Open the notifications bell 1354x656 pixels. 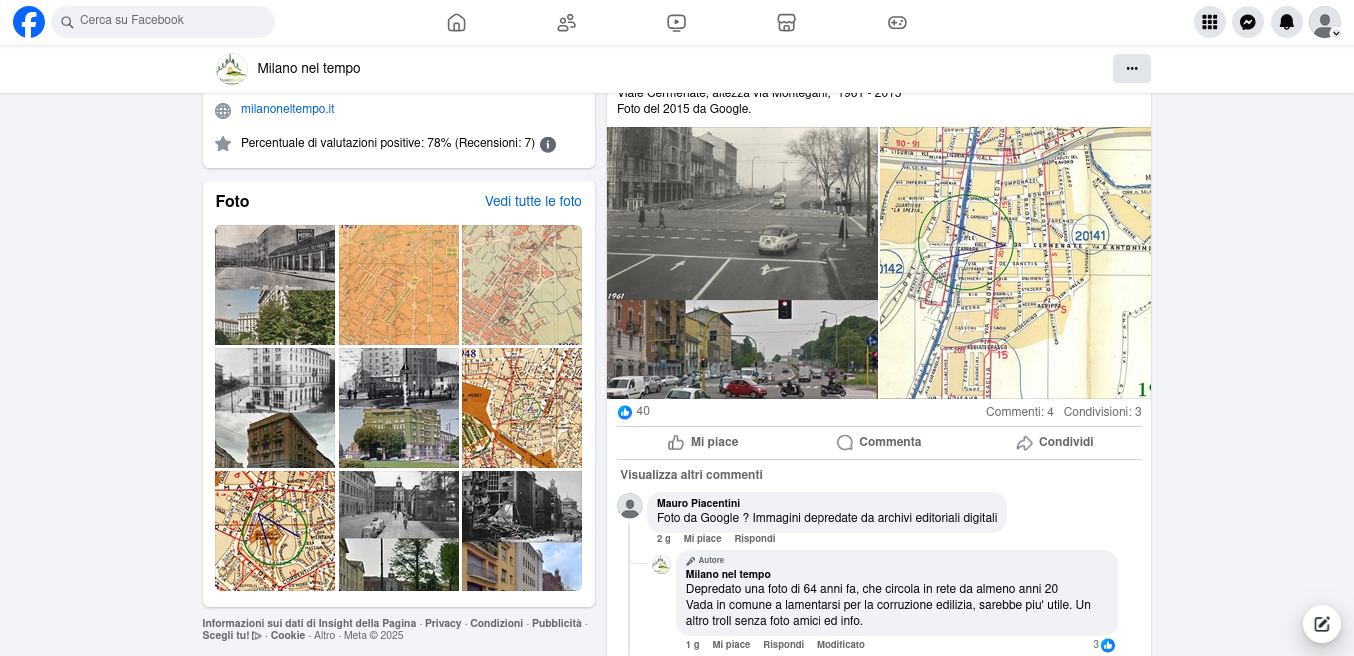click(x=1286, y=22)
